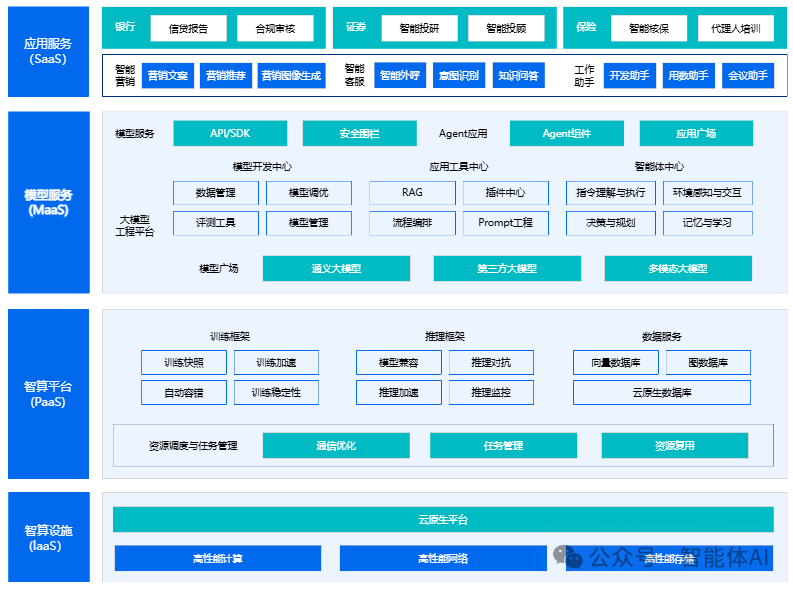Select the 图数据库 box
The image size is (793, 589).
point(709,363)
